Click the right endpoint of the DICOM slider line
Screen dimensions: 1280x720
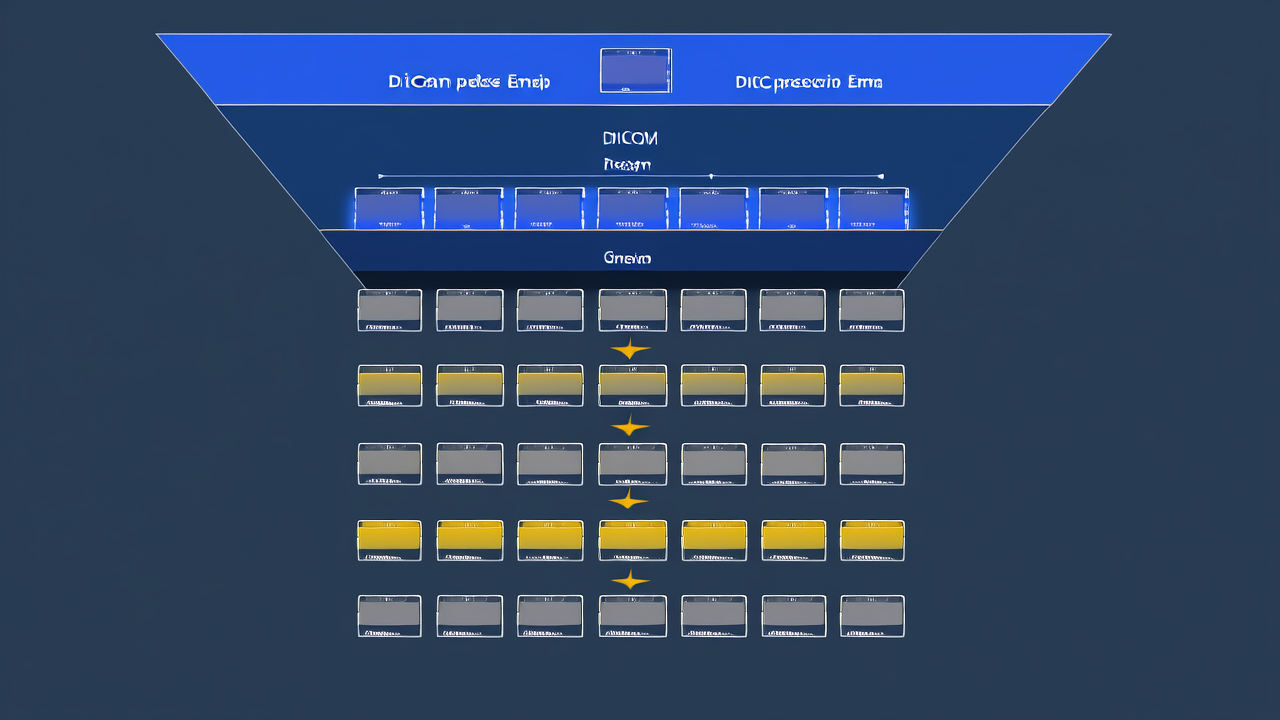tap(881, 176)
